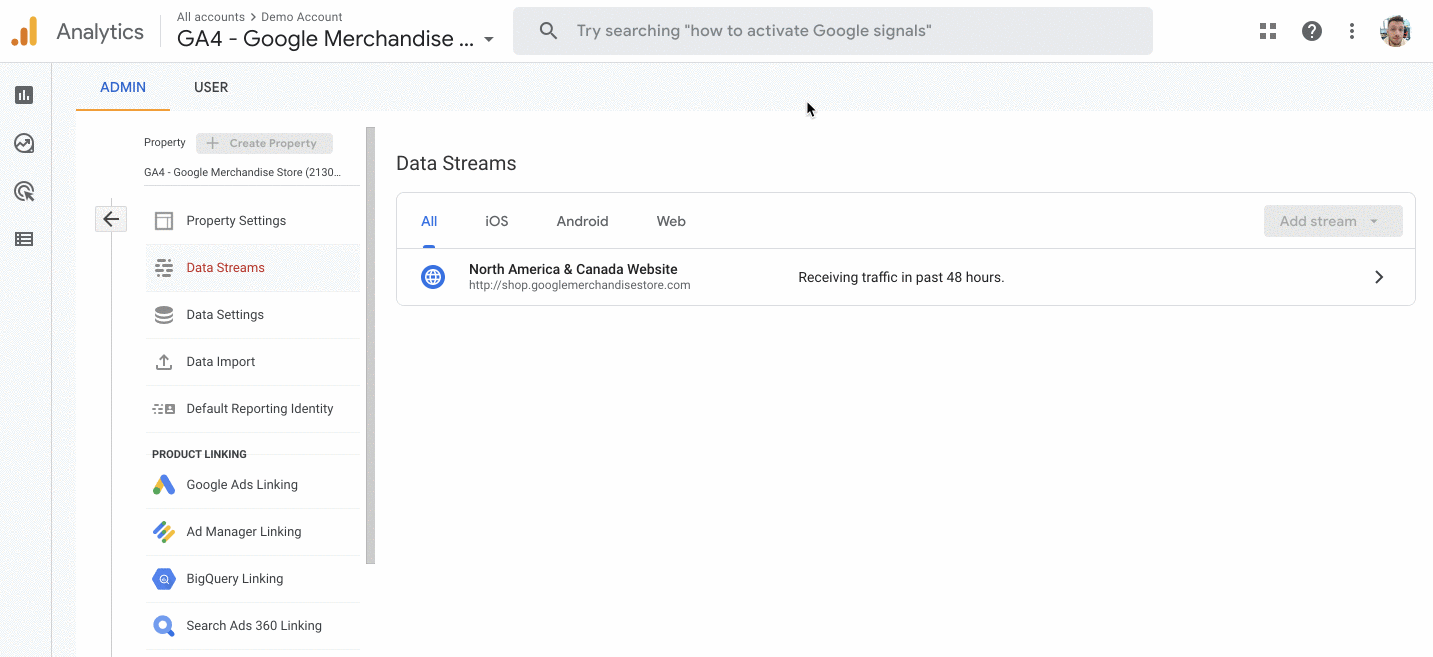
Task: Select the Web data stream tab
Action: coord(670,221)
